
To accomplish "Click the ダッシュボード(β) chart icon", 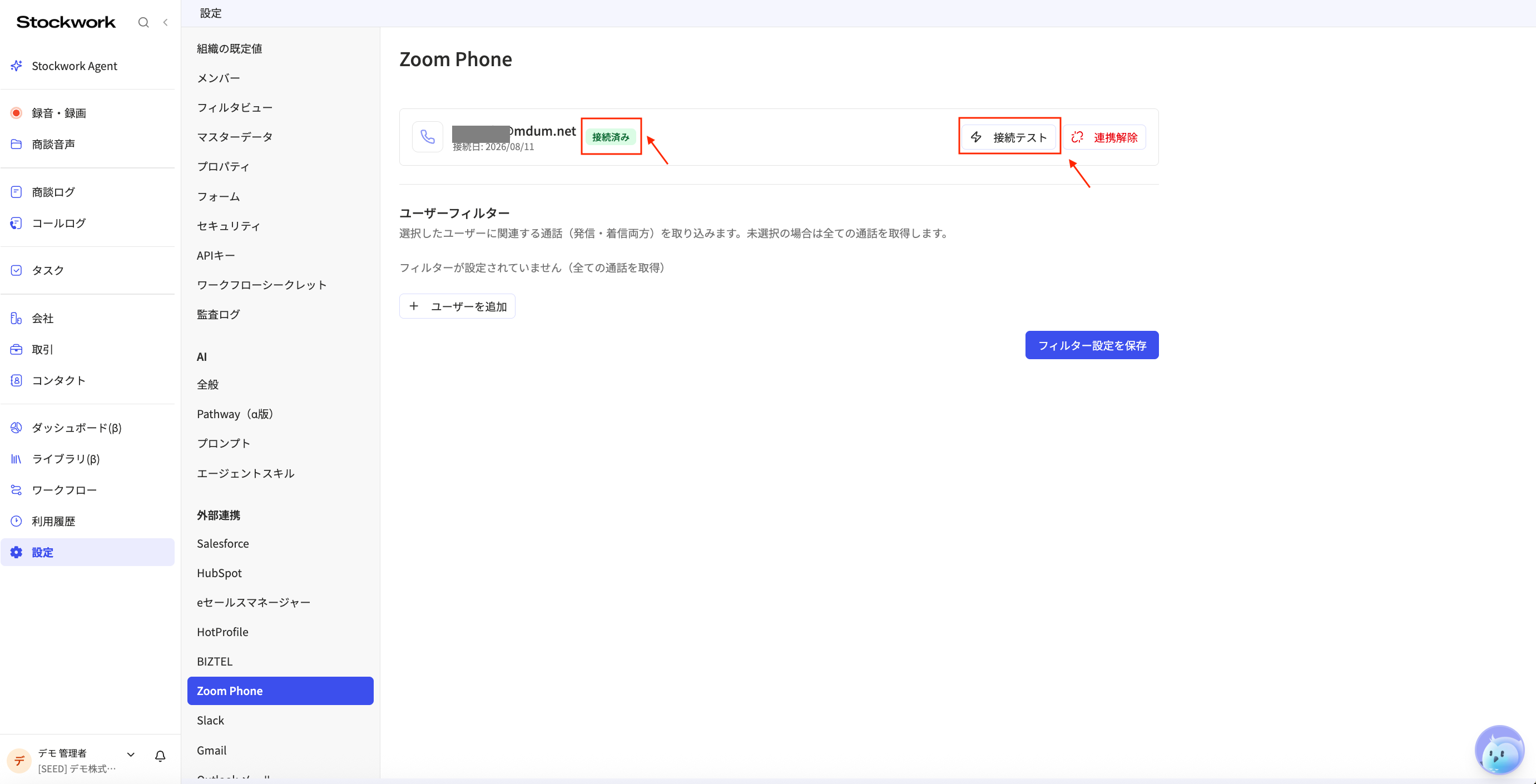I will [x=17, y=428].
